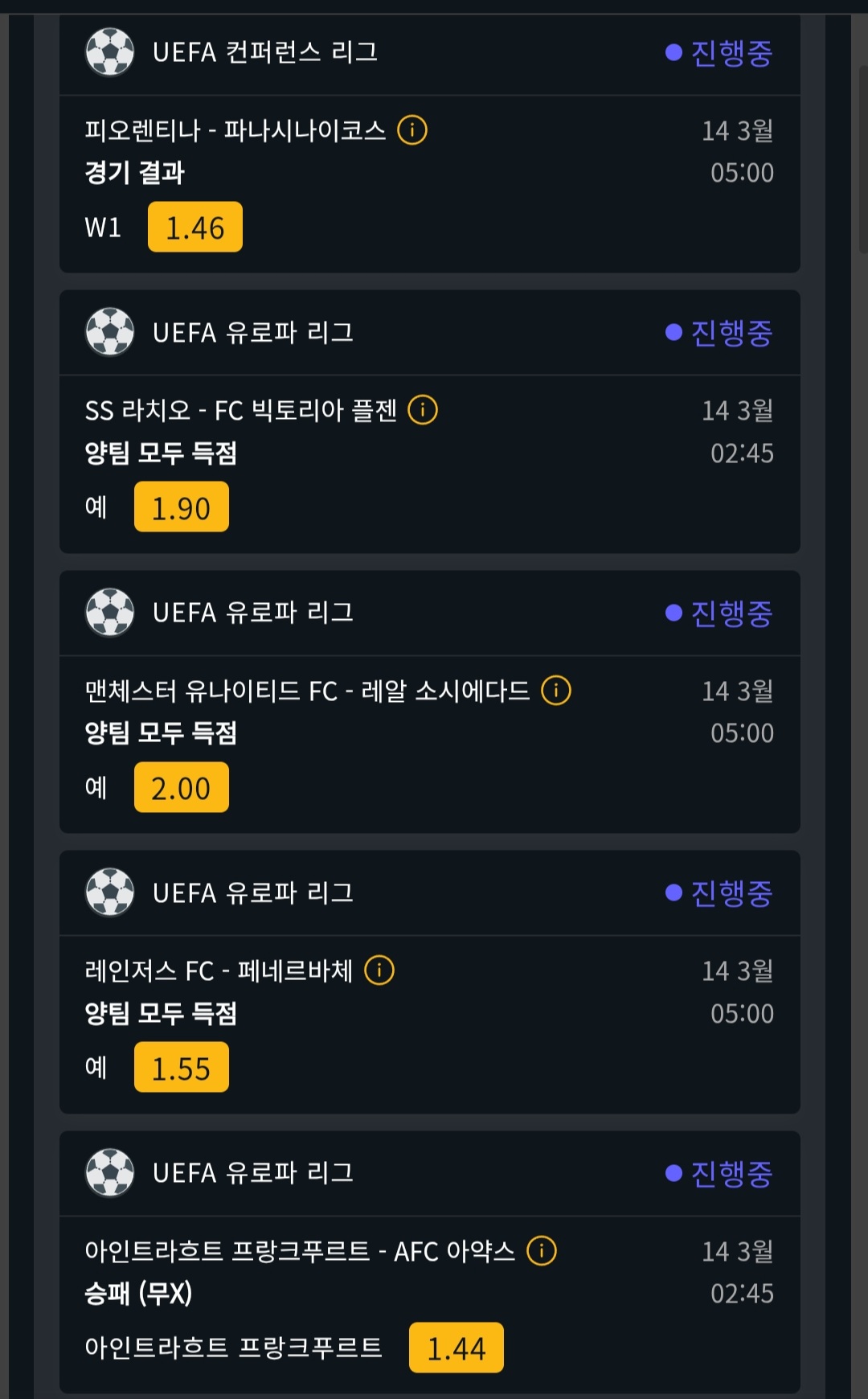Open info icon for SS 라치오 match
The image size is (868, 1399).
pyautogui.click(x=423, y=410)
